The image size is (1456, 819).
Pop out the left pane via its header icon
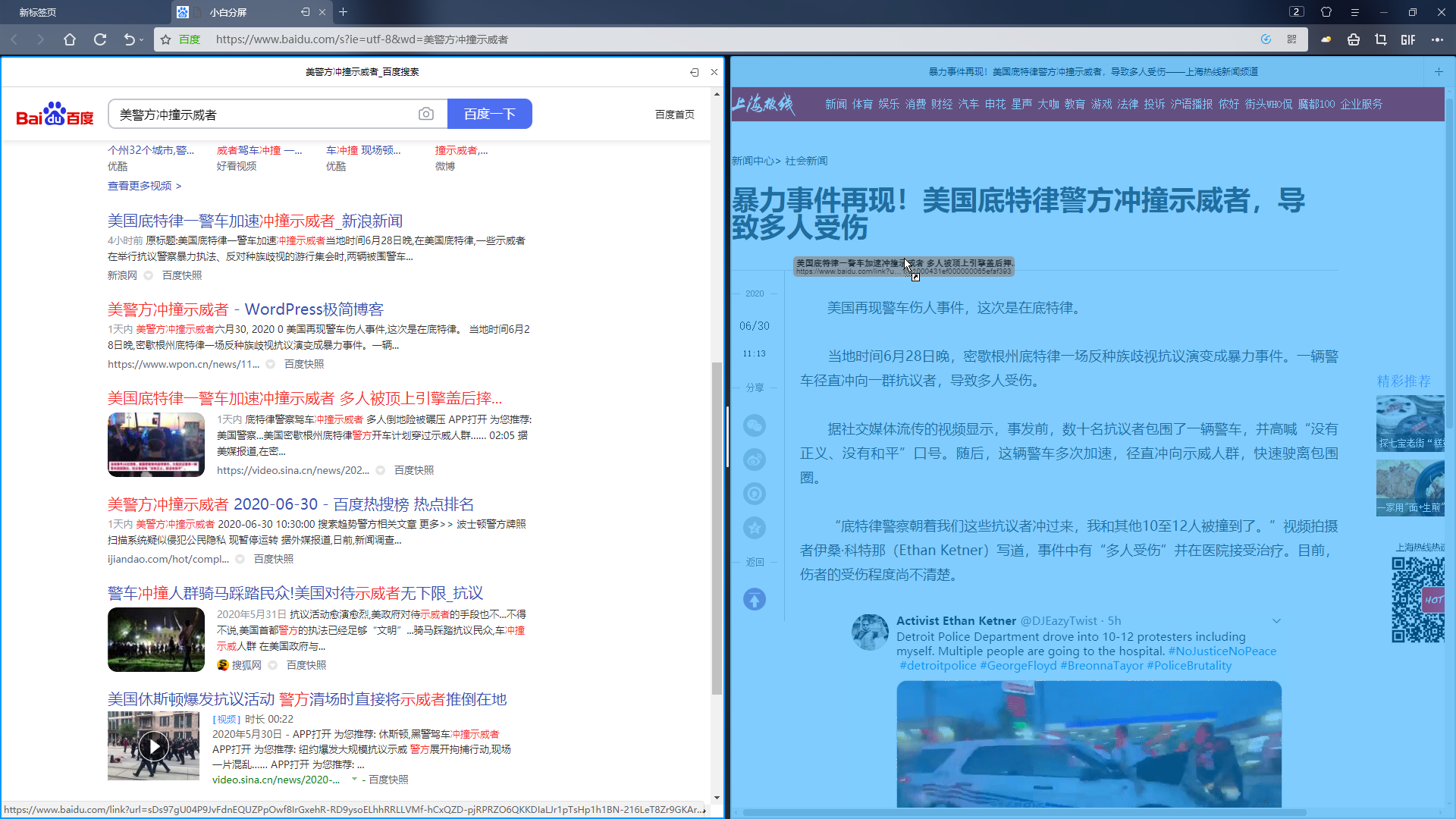coord(694,72)
